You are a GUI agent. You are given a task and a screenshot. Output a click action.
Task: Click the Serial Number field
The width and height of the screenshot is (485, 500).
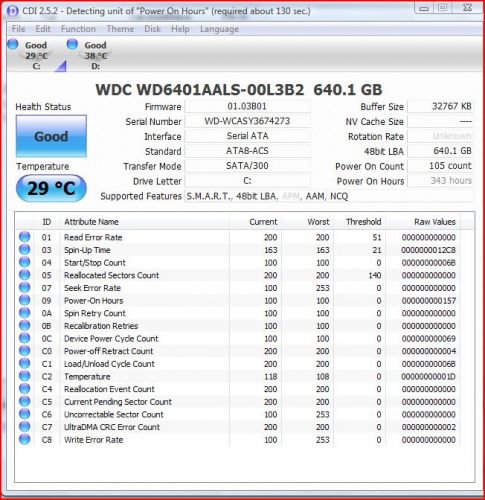[247, 121]
